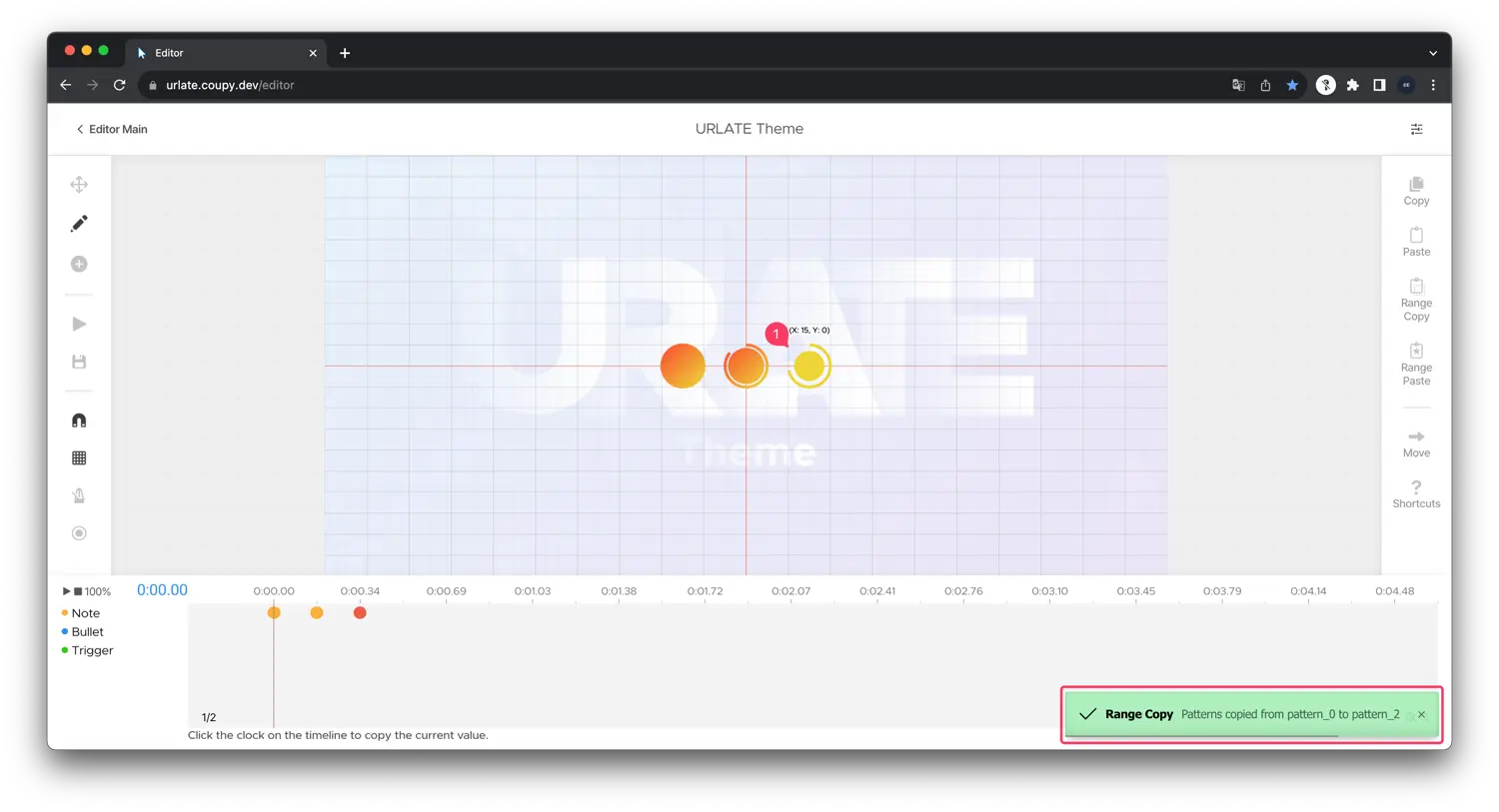Go back to Editor Main
The width and height of the screenshot is (1499, 812).
point(111,129)
